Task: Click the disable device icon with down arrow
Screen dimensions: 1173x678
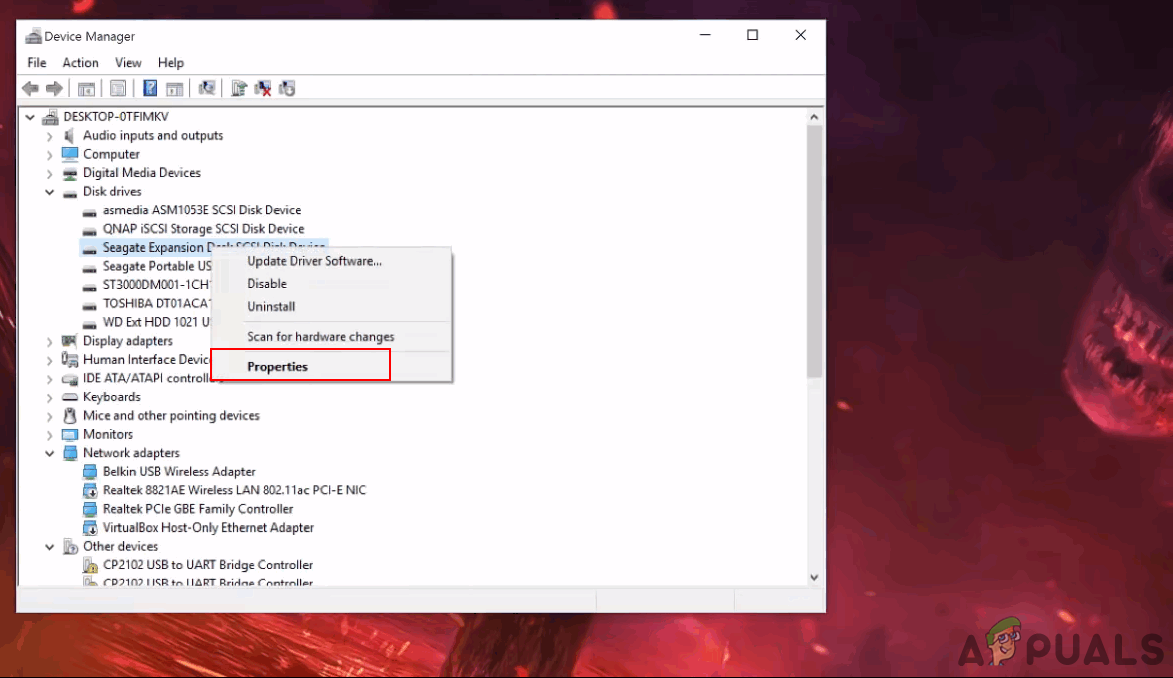Action: (x=287, y=89)
